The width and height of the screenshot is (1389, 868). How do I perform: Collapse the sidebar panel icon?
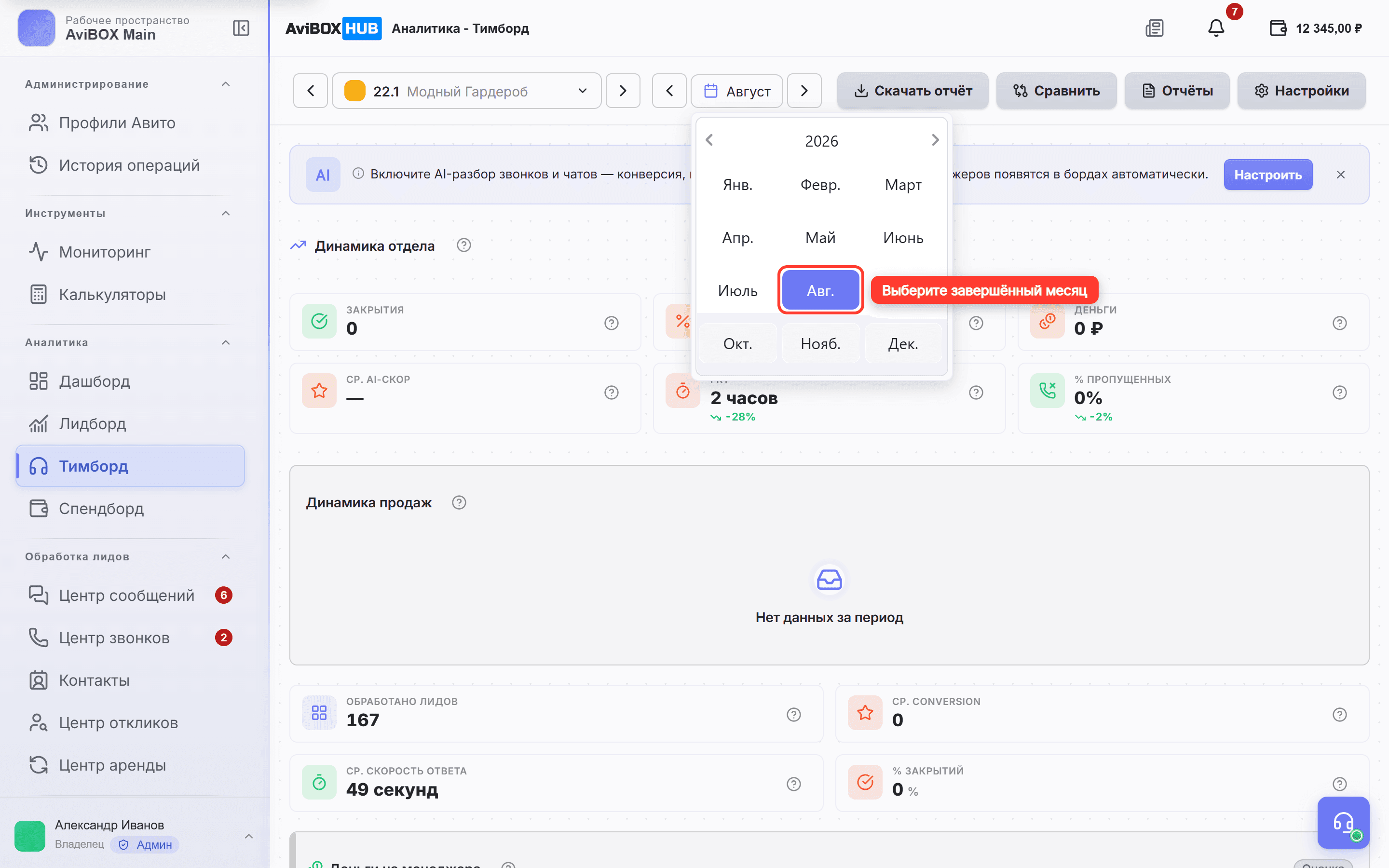coord(241,28)
